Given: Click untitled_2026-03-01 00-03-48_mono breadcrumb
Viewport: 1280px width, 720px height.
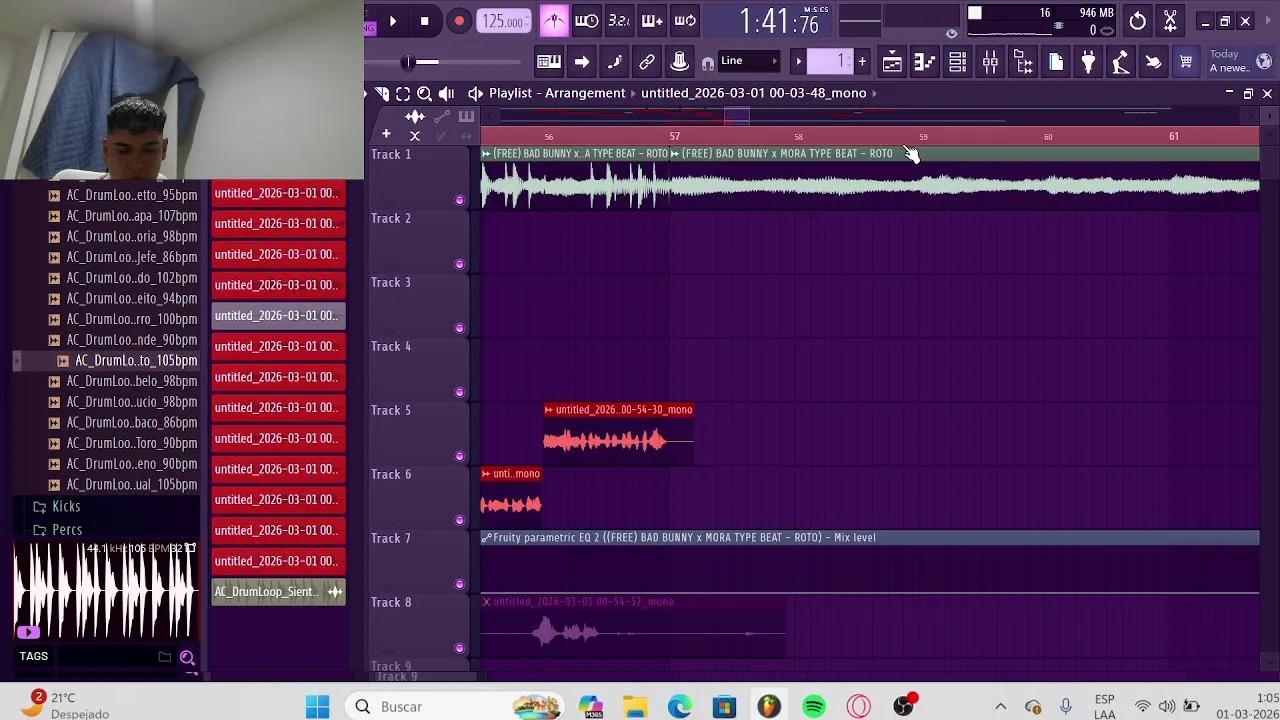Looking at the screenshot, I should pos(753,93).
